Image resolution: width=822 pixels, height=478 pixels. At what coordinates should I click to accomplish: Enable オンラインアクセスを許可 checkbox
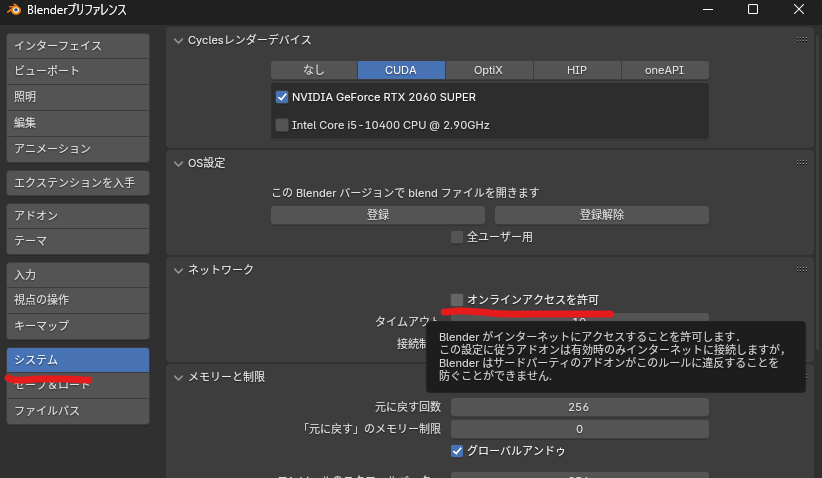[457, 299]
